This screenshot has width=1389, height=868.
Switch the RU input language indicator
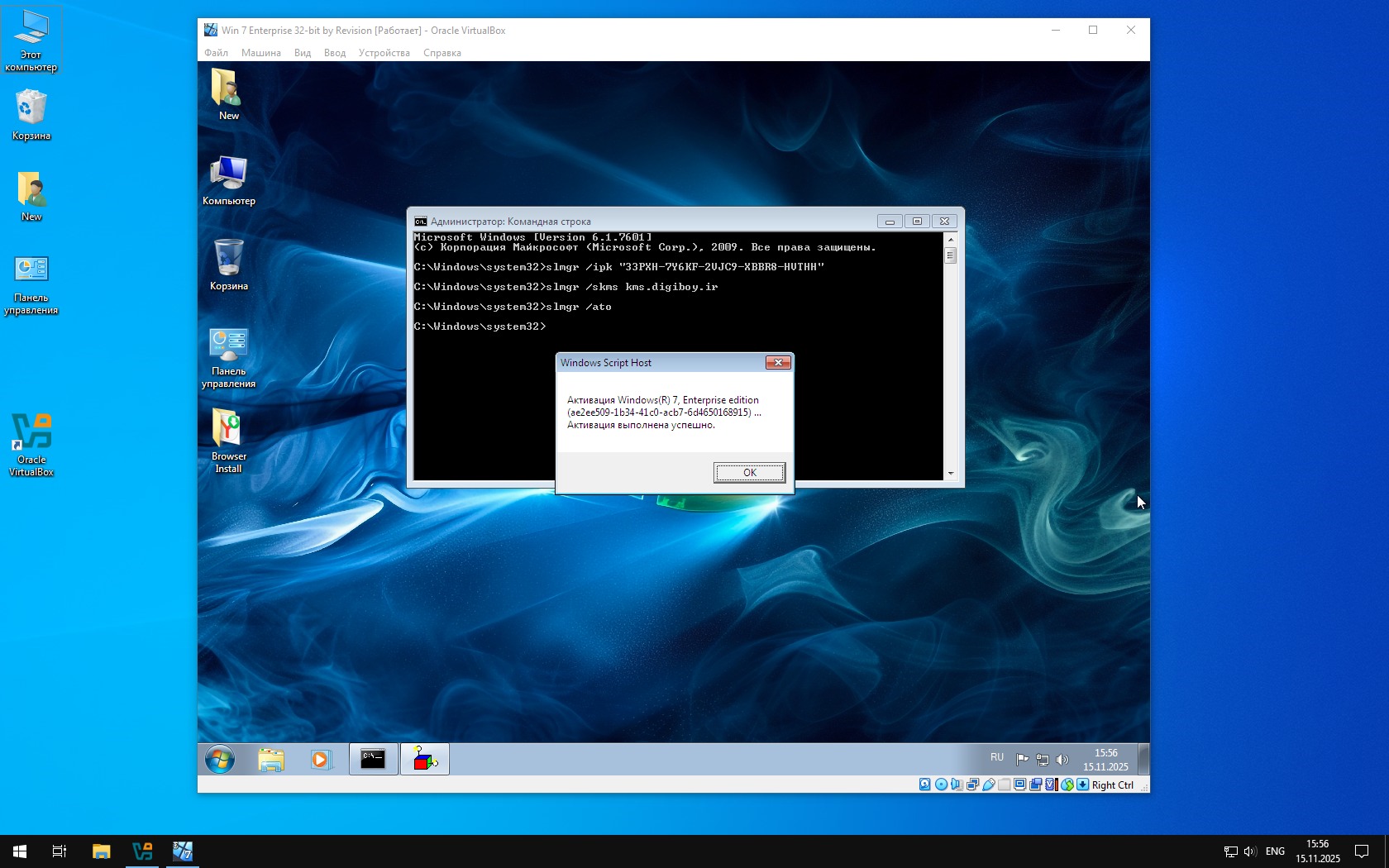[997, 758]
